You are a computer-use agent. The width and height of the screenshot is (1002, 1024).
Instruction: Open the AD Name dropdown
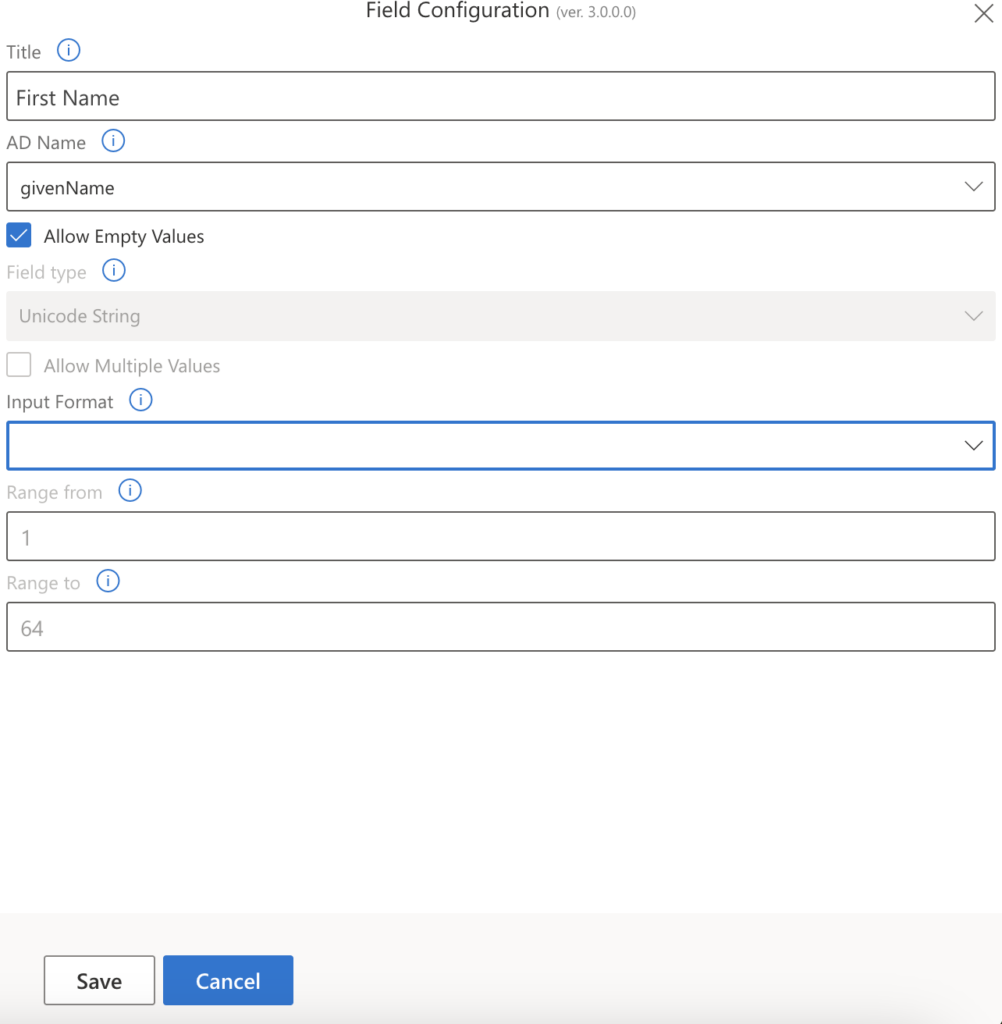[973, 186]
